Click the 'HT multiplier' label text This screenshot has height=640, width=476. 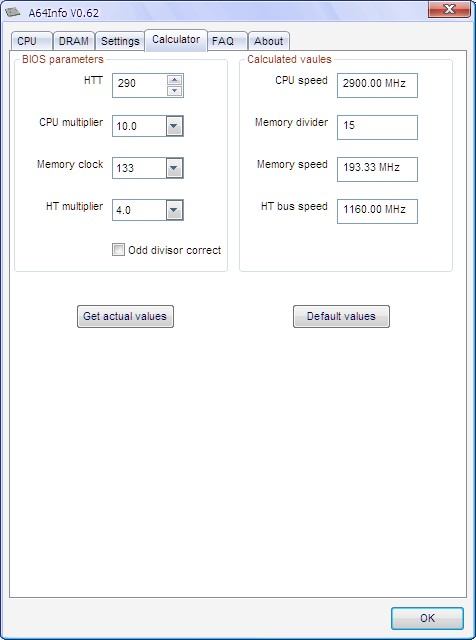(74, 207)
